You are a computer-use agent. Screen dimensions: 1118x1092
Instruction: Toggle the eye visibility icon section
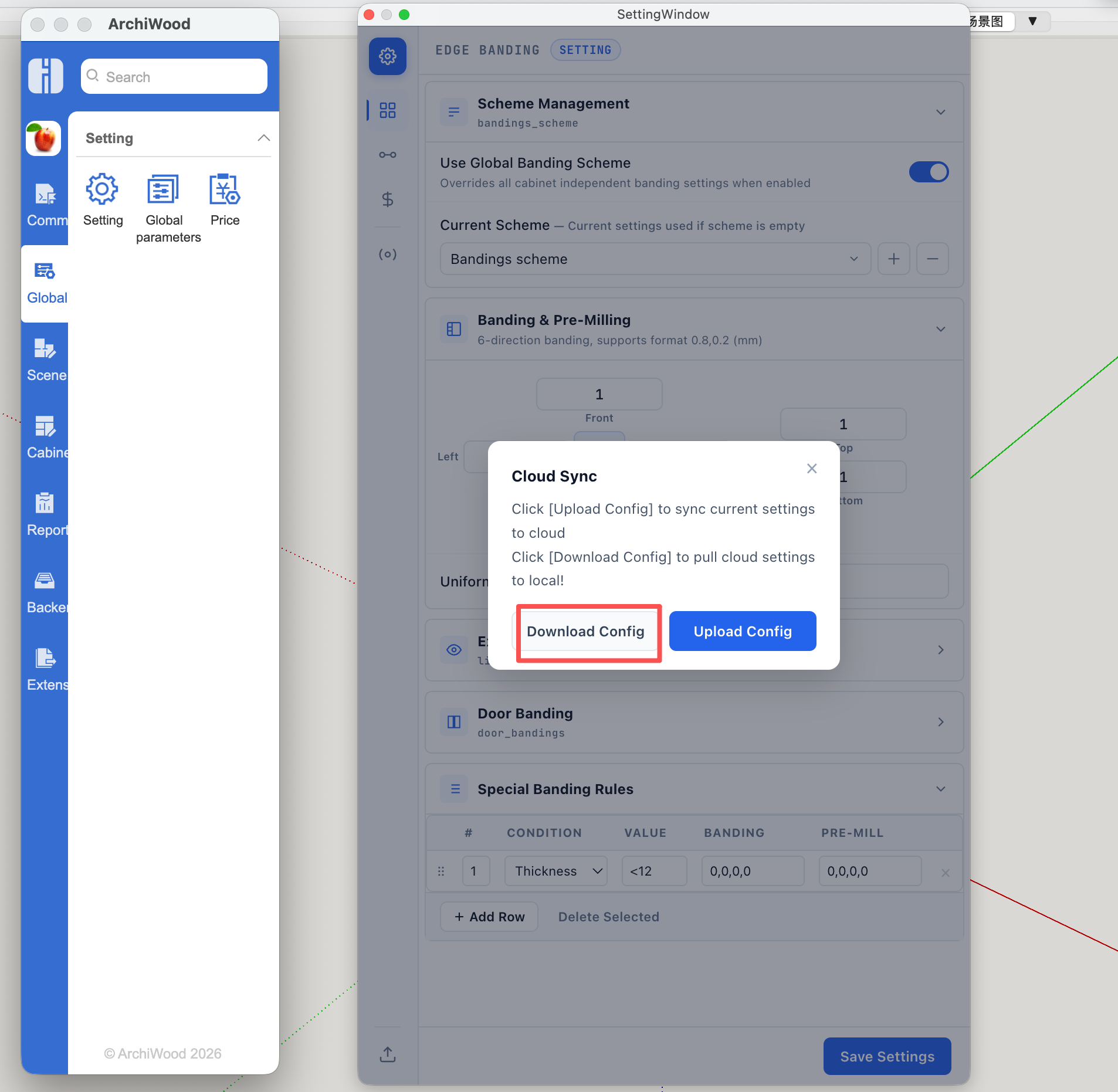(454, 650)
